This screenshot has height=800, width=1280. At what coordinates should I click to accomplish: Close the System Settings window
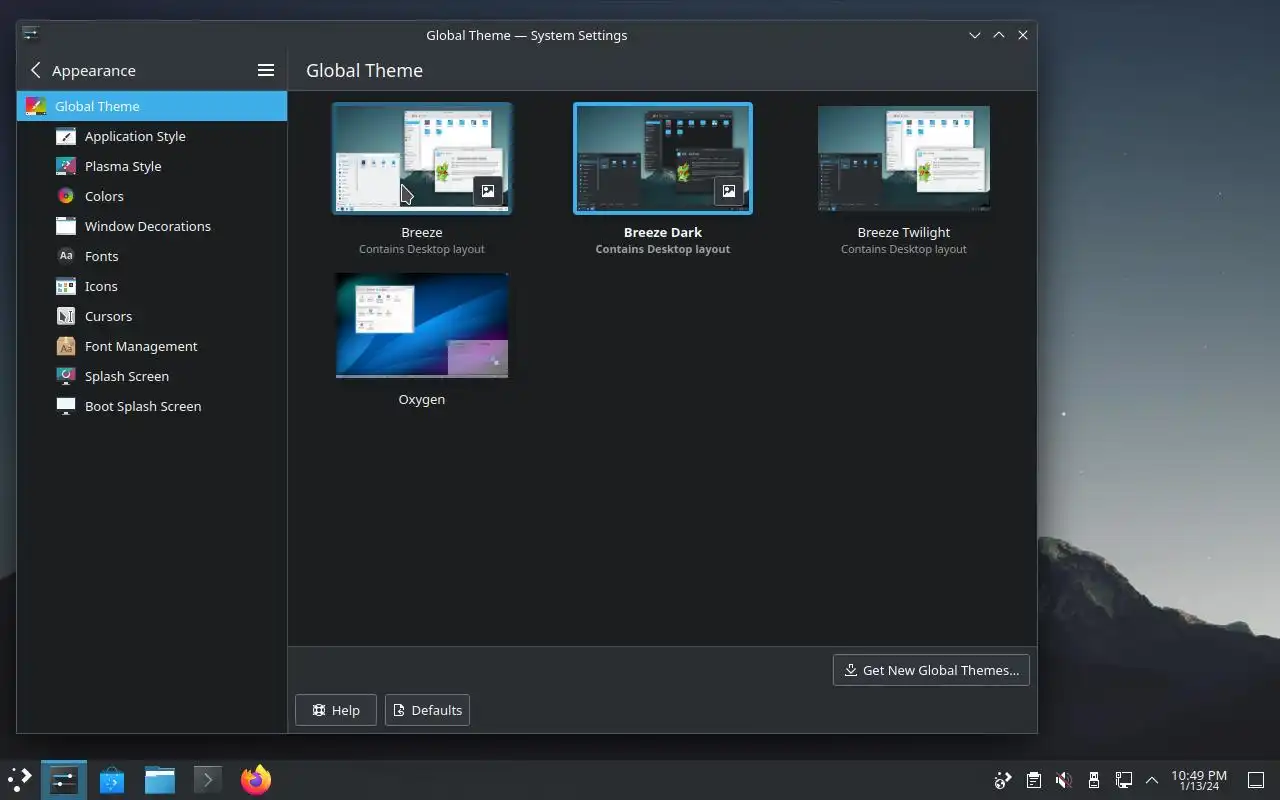click(1023, 35)
